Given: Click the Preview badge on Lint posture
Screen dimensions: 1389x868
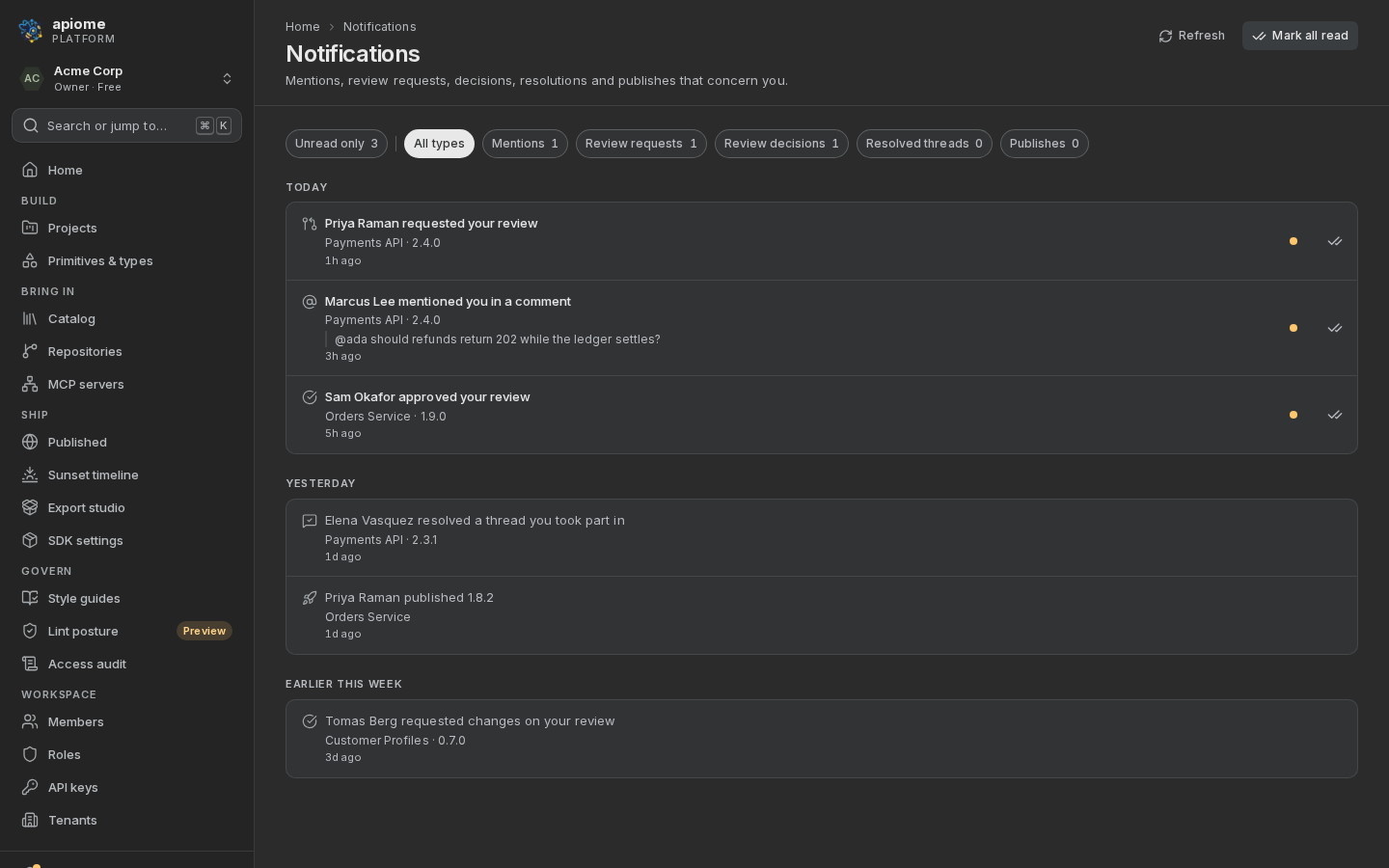Looking at the screenshot, I should 204,631.
